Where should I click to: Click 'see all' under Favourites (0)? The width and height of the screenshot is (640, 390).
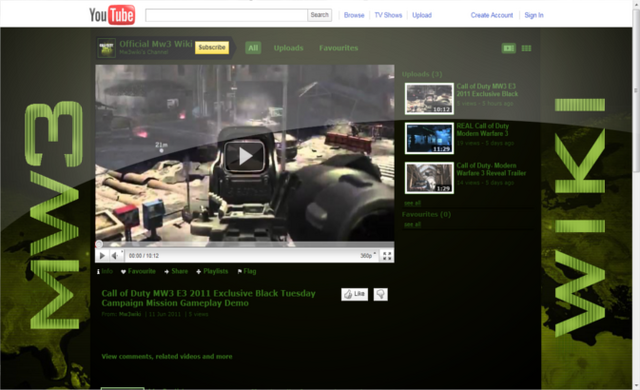412,224
